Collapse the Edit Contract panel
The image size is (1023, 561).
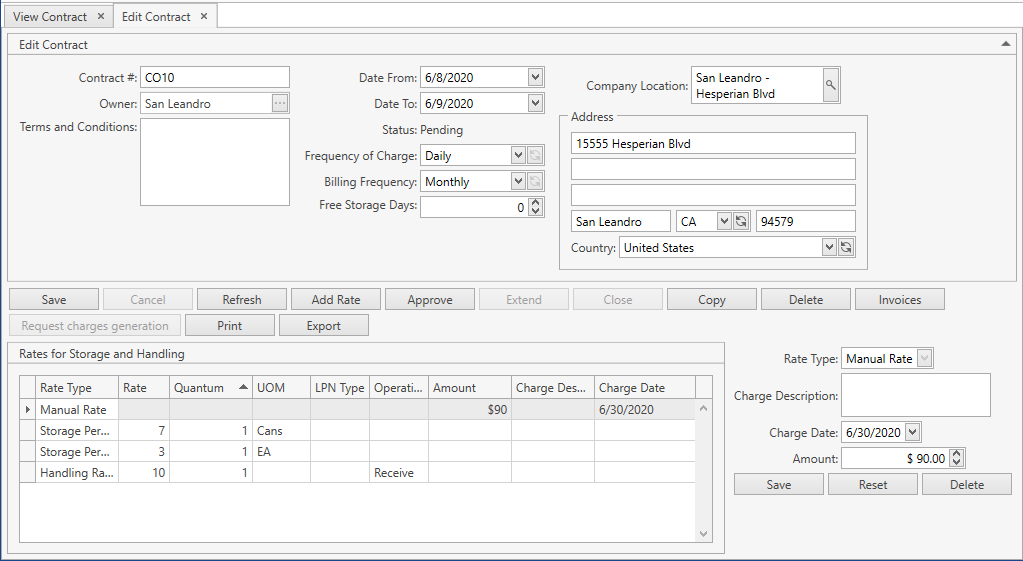[x=1005, y=44]
